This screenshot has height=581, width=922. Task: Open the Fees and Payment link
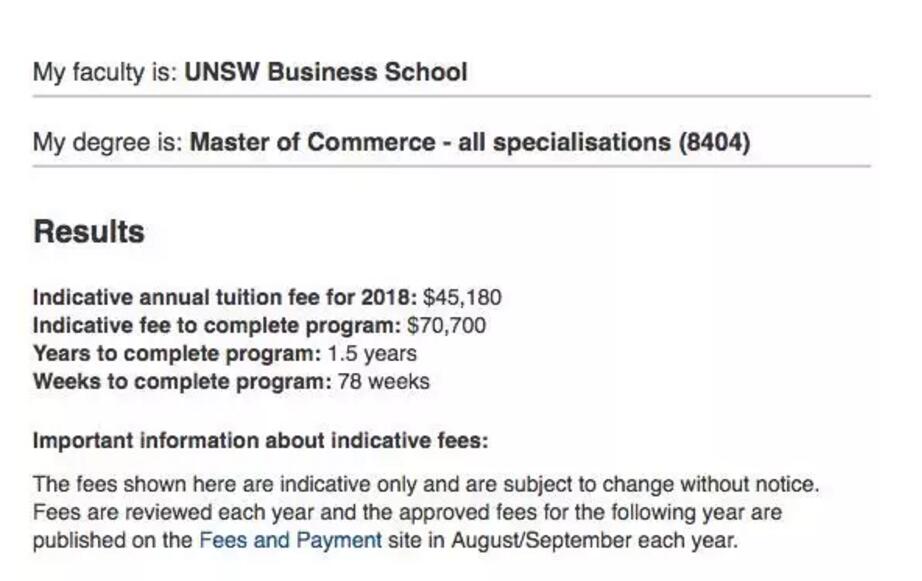coord(290,540)
